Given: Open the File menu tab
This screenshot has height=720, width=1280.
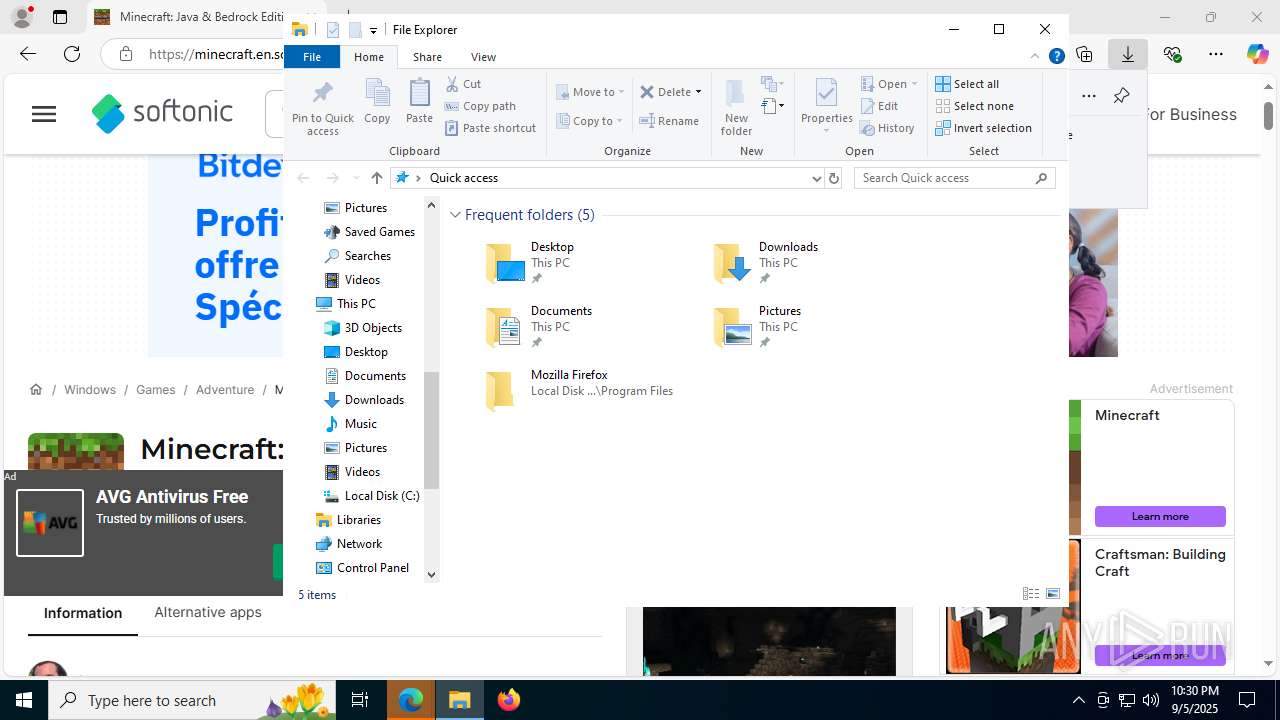Looking at the screenshot, I should 312,57.
